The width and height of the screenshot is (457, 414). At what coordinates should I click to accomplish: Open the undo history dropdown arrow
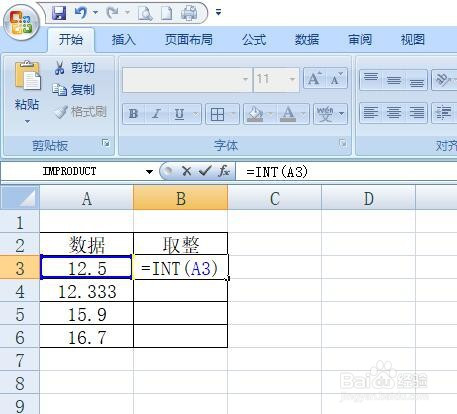coord(96,13)
